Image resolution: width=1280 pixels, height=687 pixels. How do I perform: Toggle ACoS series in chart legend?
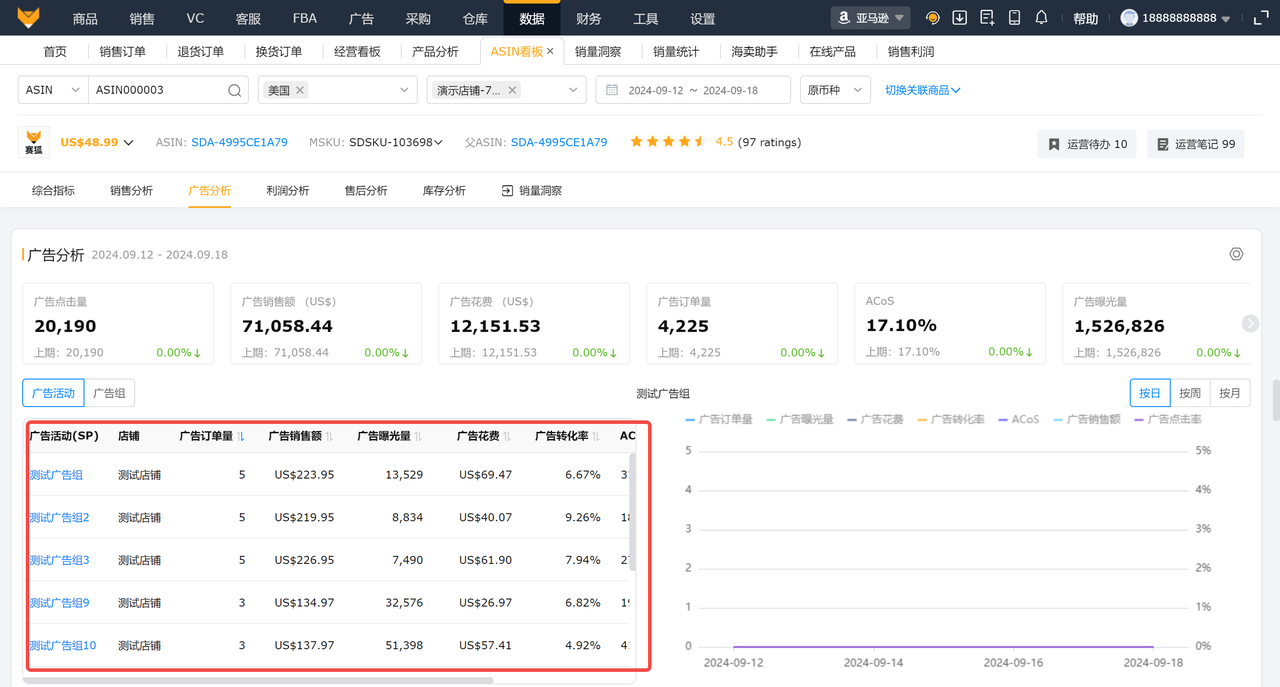[x=1018, y=419]
